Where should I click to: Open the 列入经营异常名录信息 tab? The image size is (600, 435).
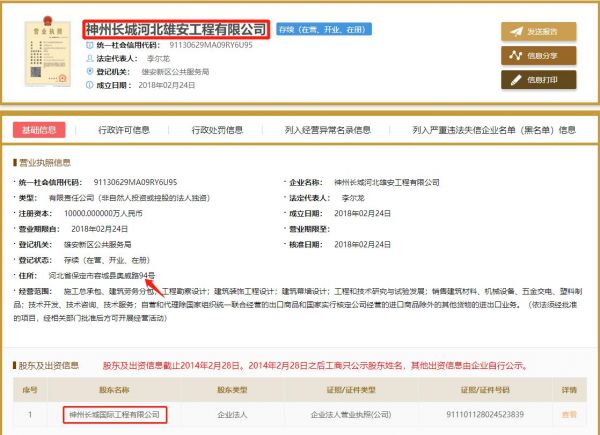coord(328,130)
